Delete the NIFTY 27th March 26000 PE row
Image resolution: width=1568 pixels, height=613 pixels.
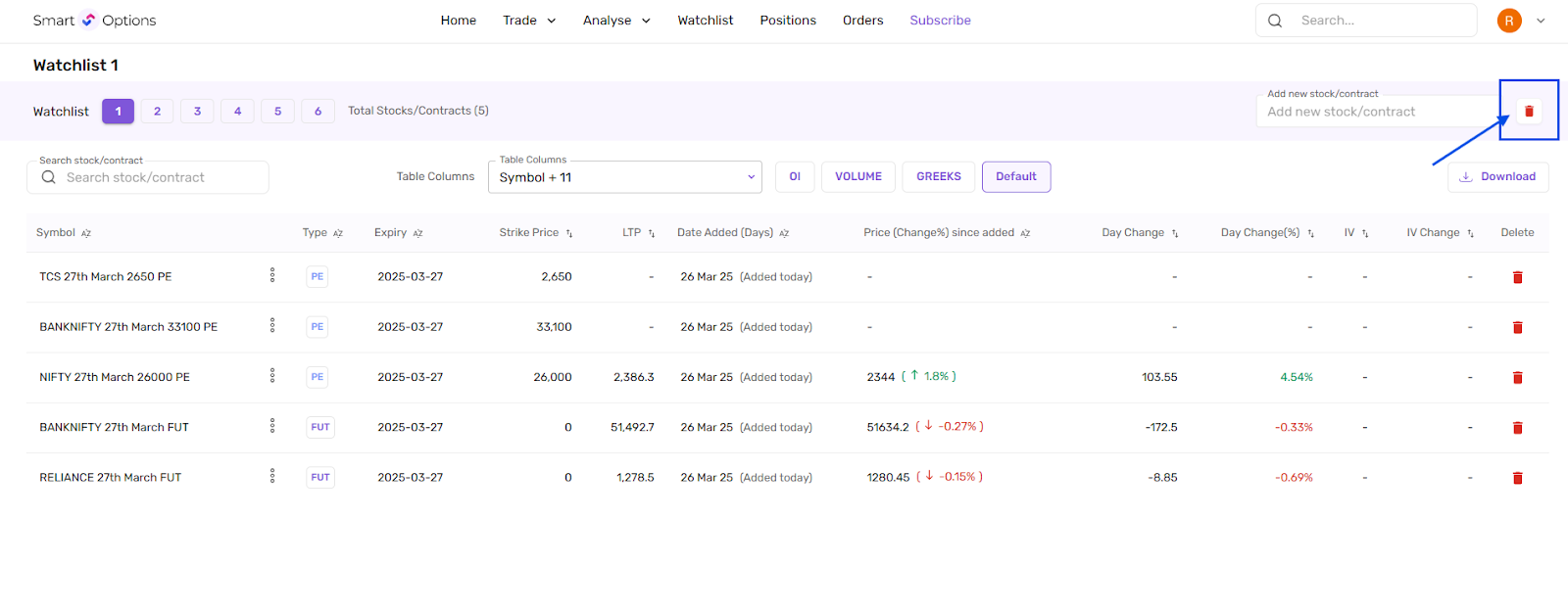click(x=1517, y=378)
